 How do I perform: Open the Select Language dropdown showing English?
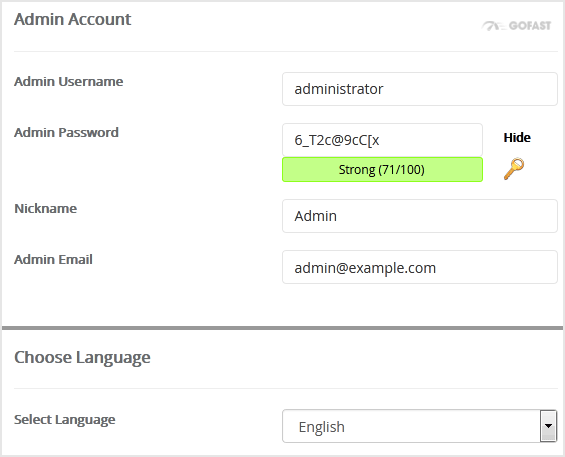pos(420,426)
